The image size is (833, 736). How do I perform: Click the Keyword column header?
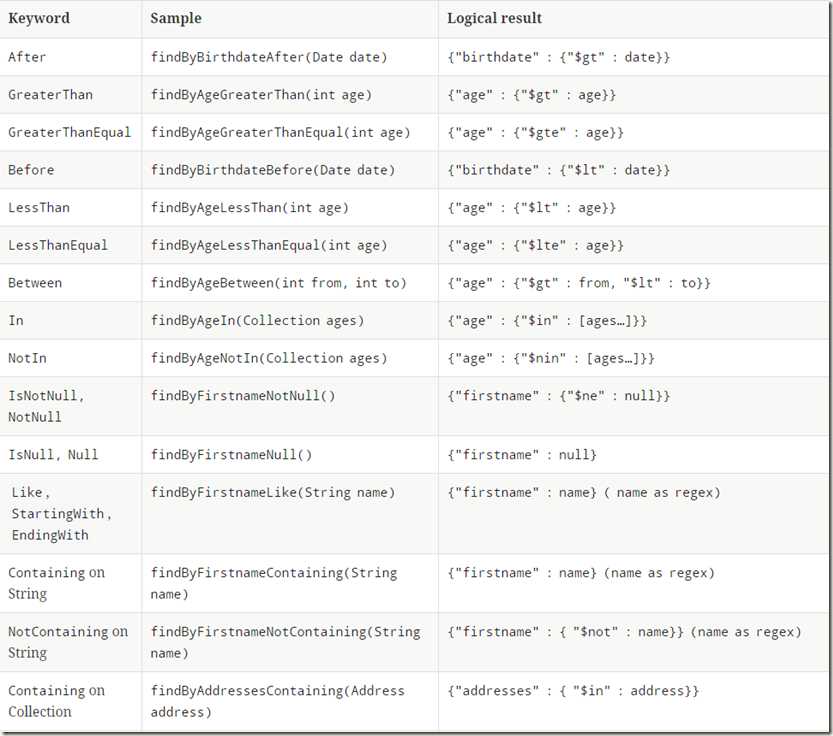39,18
